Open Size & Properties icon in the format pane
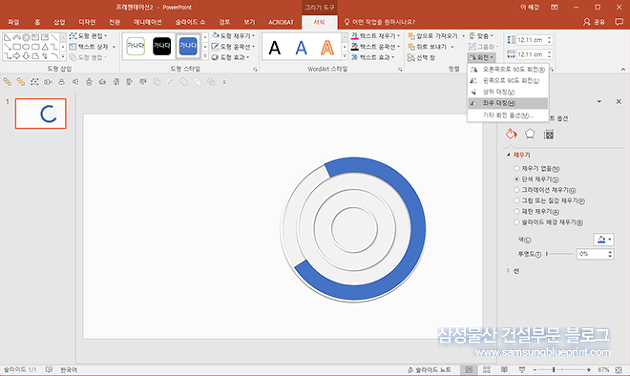Screen dimensions: 630x376 point(548,135)
